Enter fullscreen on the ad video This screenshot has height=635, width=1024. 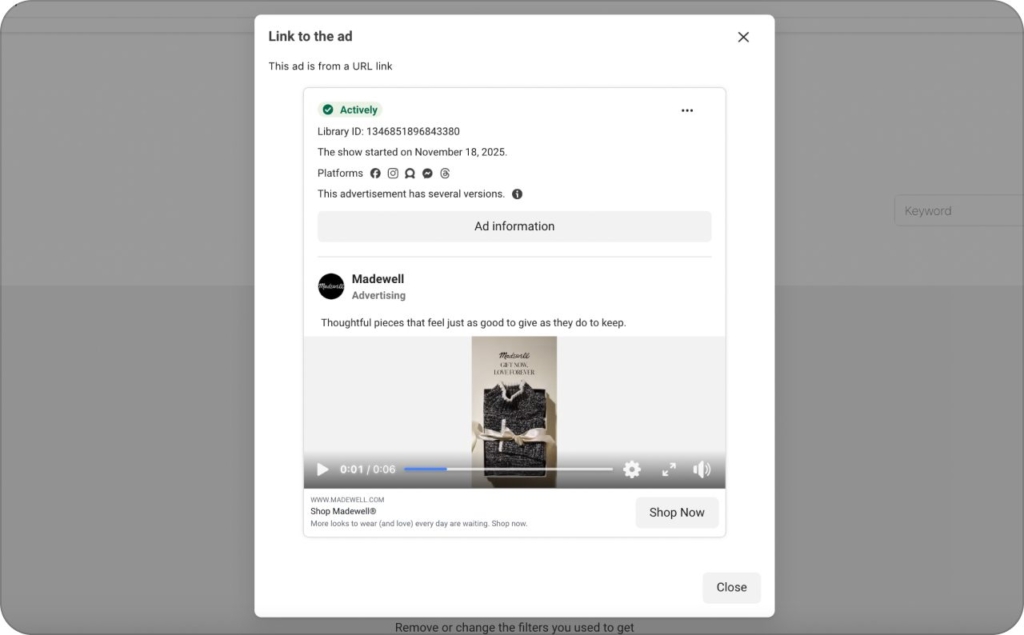[x=669, y=468]
